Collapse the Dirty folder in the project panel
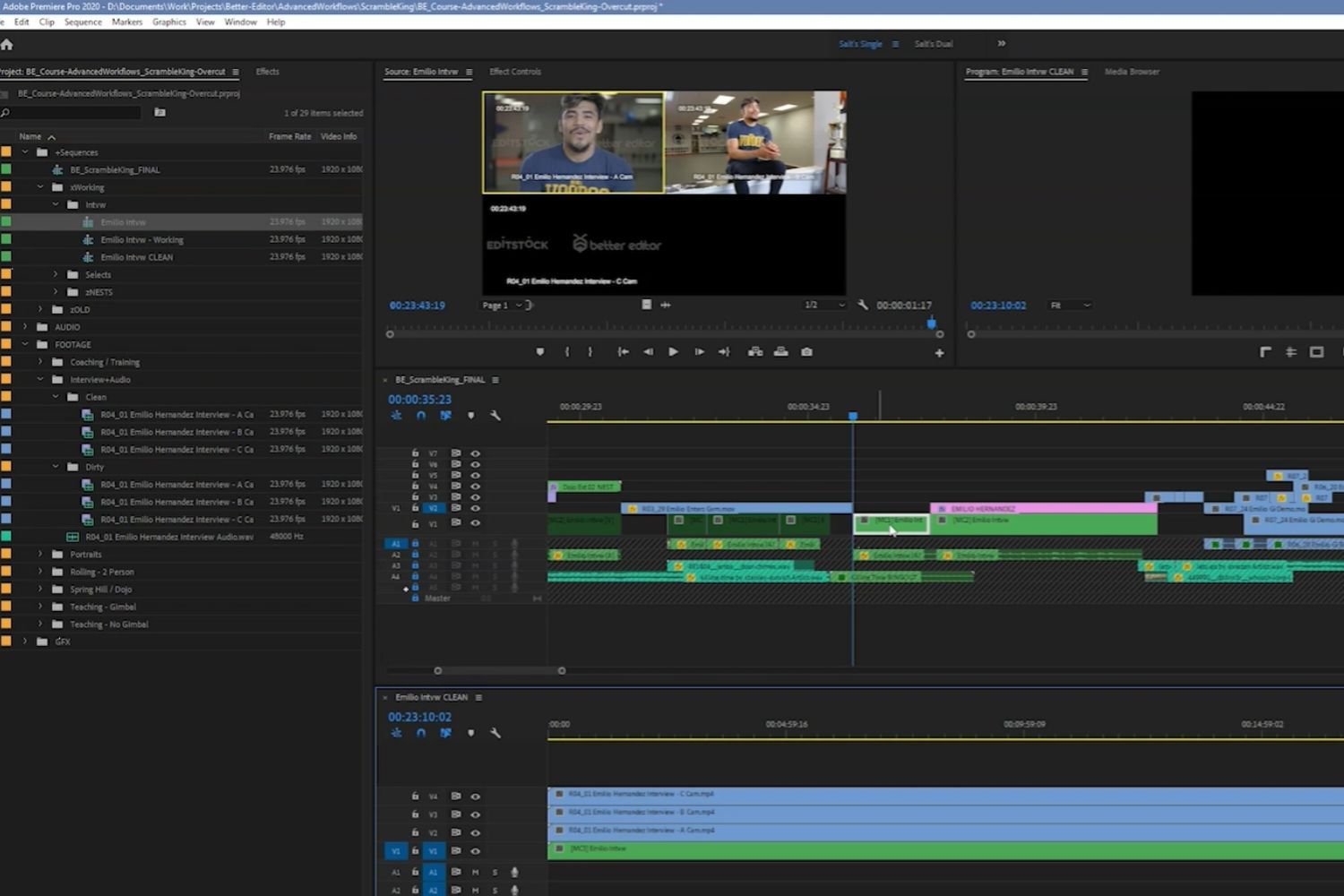The height and width of the screenshot is (896, 1344). pos(56,466)
